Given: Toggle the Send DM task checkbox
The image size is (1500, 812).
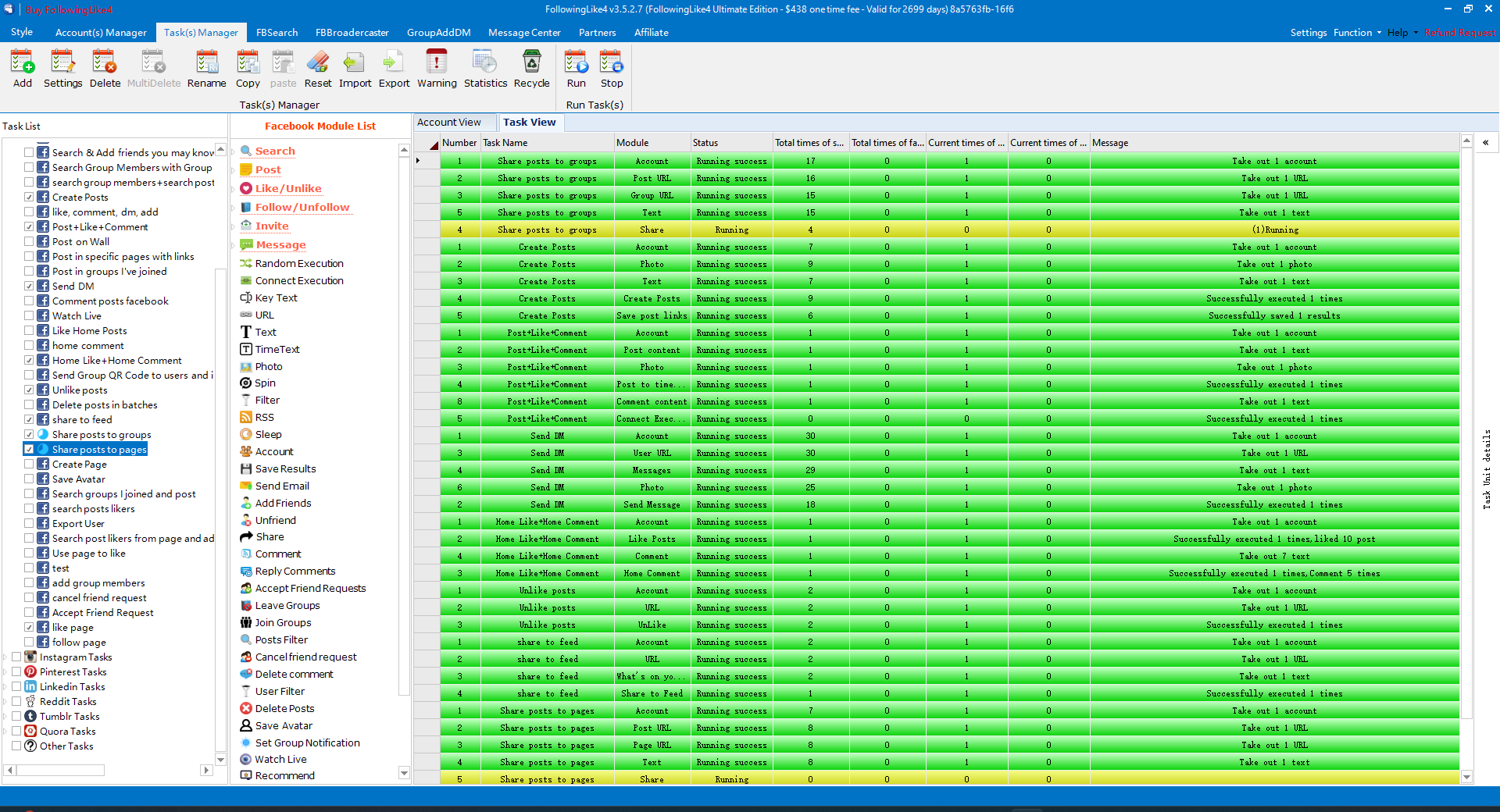Looking at the screenshot, I should tap(29, 287).
